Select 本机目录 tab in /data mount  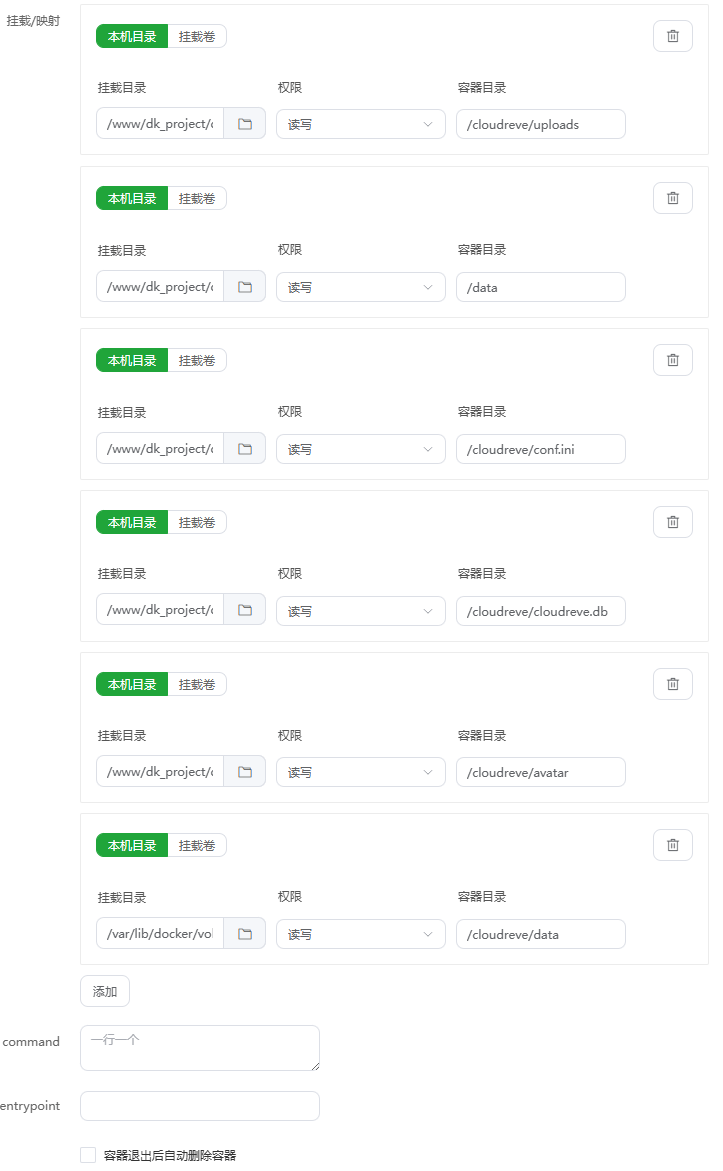132,198
